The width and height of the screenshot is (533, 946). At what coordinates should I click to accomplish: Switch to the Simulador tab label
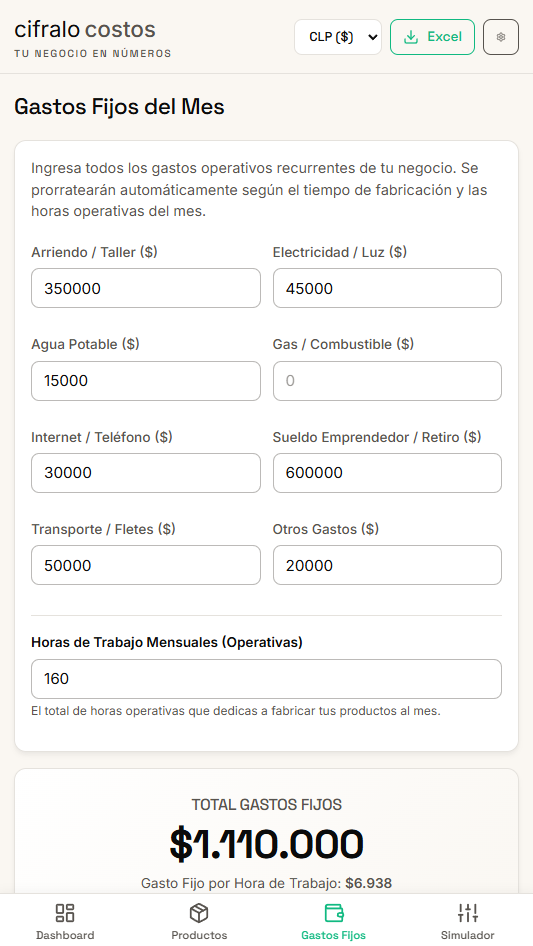coord(468,935)
